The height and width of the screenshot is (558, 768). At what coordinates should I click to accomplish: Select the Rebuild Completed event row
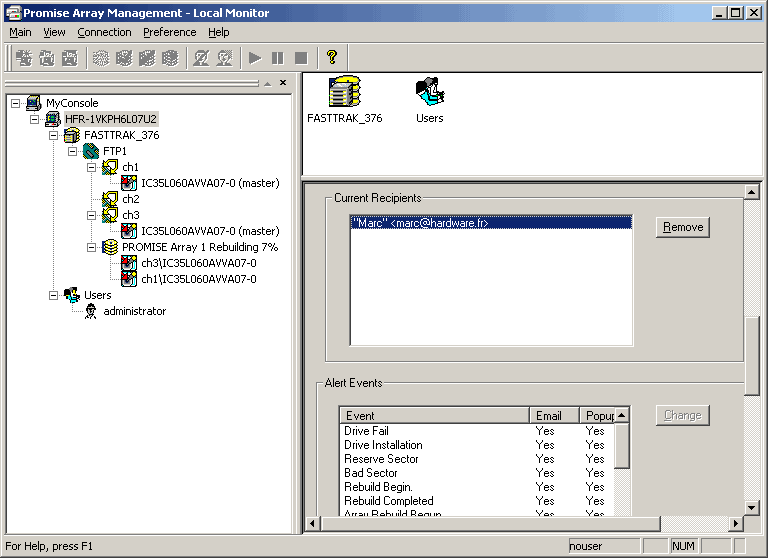[477, 501]
